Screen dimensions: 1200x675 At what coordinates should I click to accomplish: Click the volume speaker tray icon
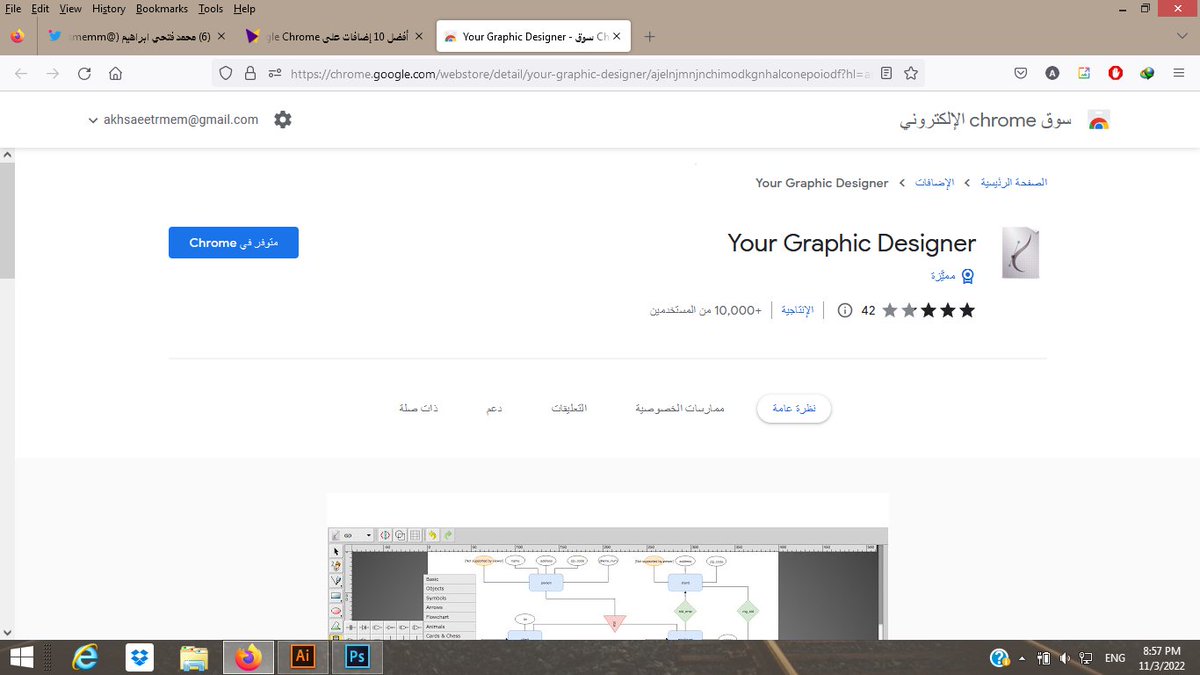click(1065, 658)
